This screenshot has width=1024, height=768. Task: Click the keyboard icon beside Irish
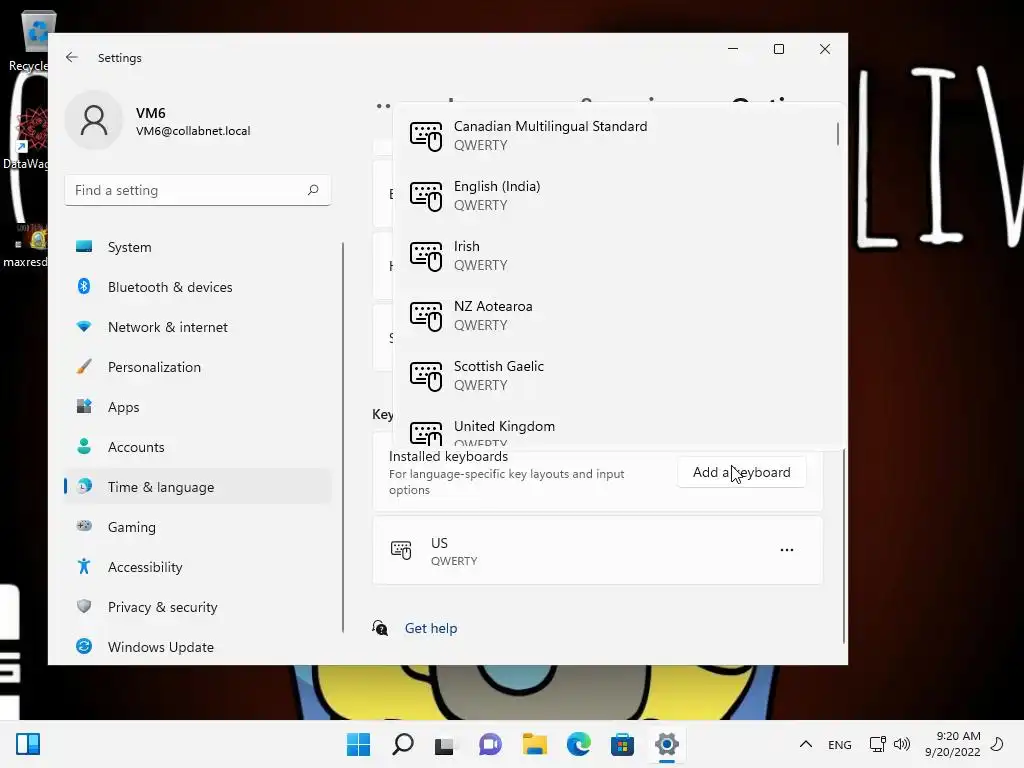click(426, 256)
